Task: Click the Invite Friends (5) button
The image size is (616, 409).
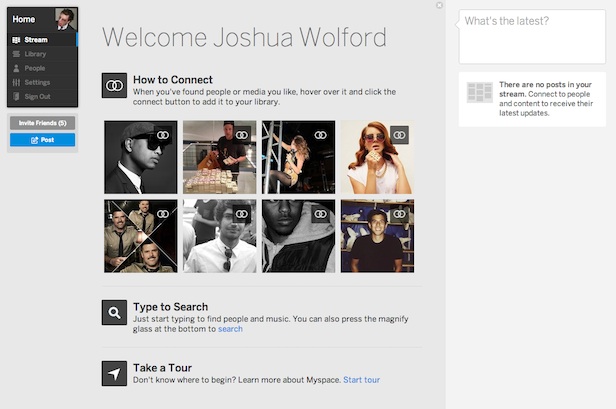Action: tap(42, 123)
